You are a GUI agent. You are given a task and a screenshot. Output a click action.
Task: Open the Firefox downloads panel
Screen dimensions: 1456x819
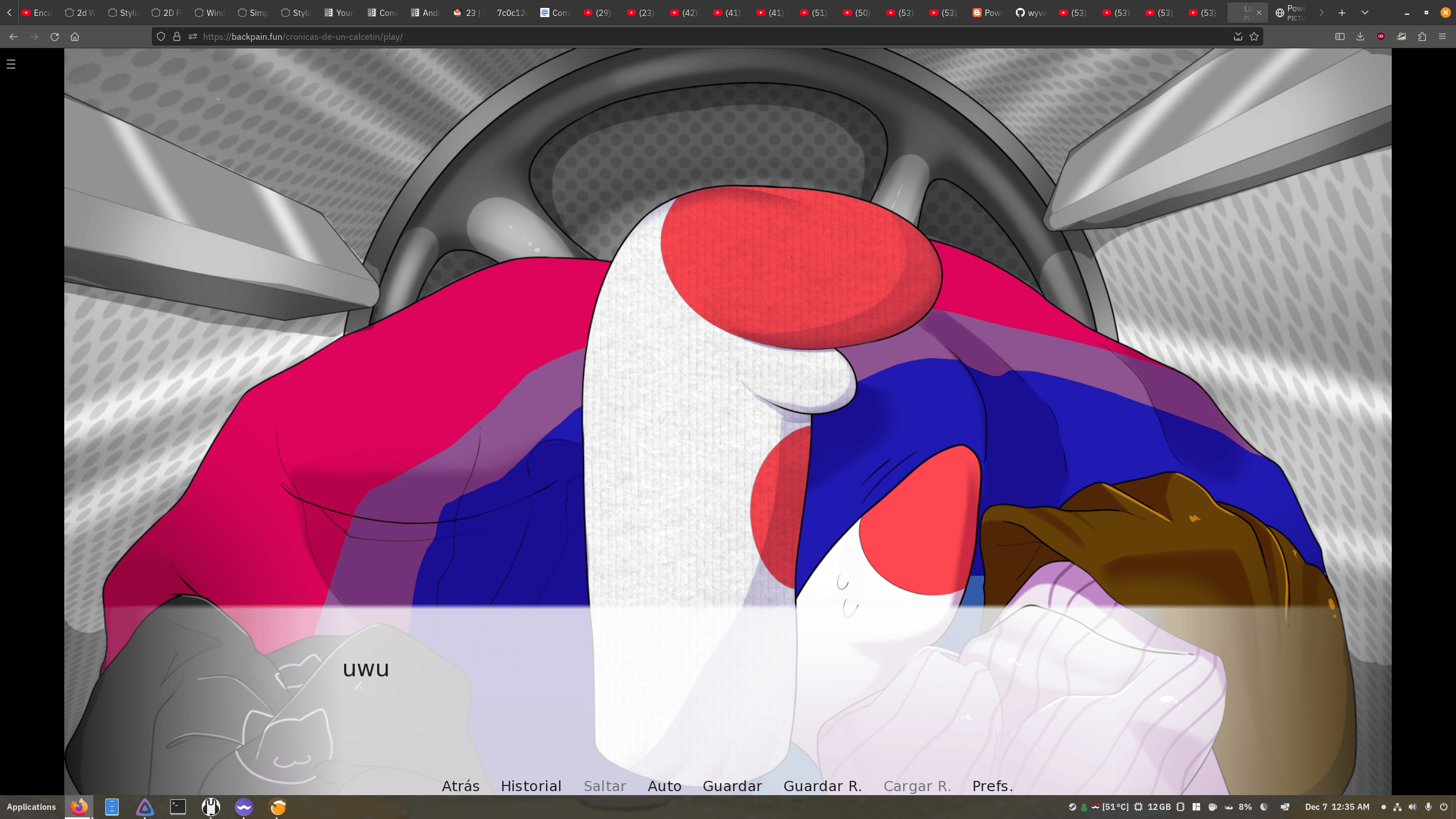point(1360,36)
